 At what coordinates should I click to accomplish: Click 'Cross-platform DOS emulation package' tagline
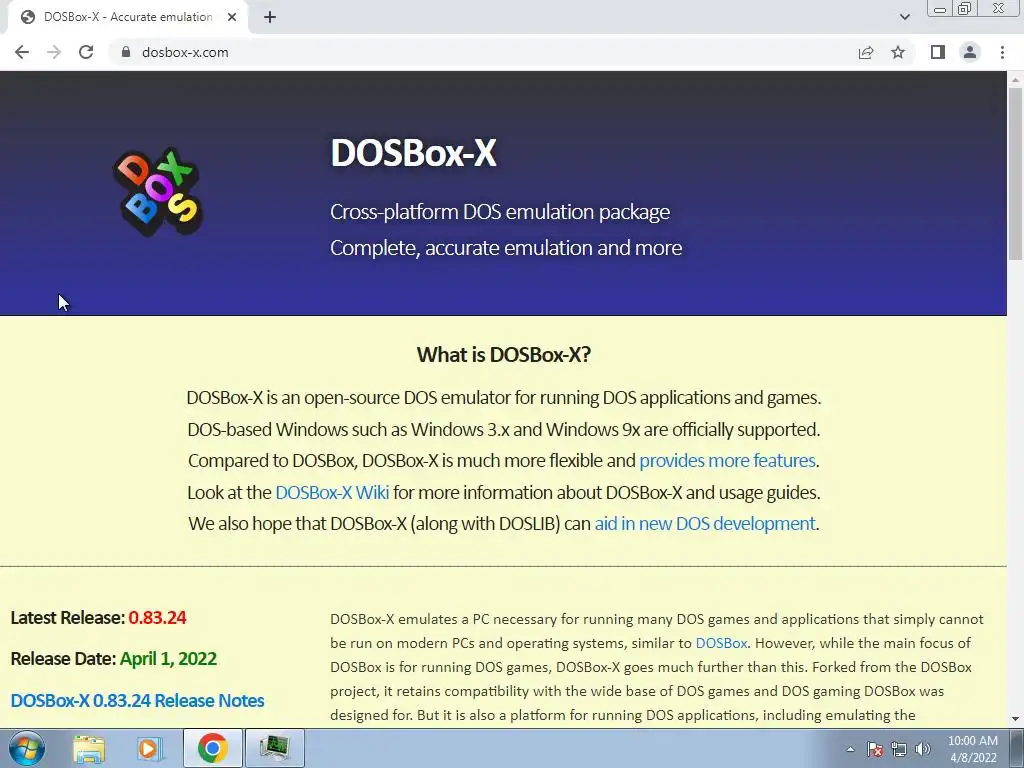(500, 212)
